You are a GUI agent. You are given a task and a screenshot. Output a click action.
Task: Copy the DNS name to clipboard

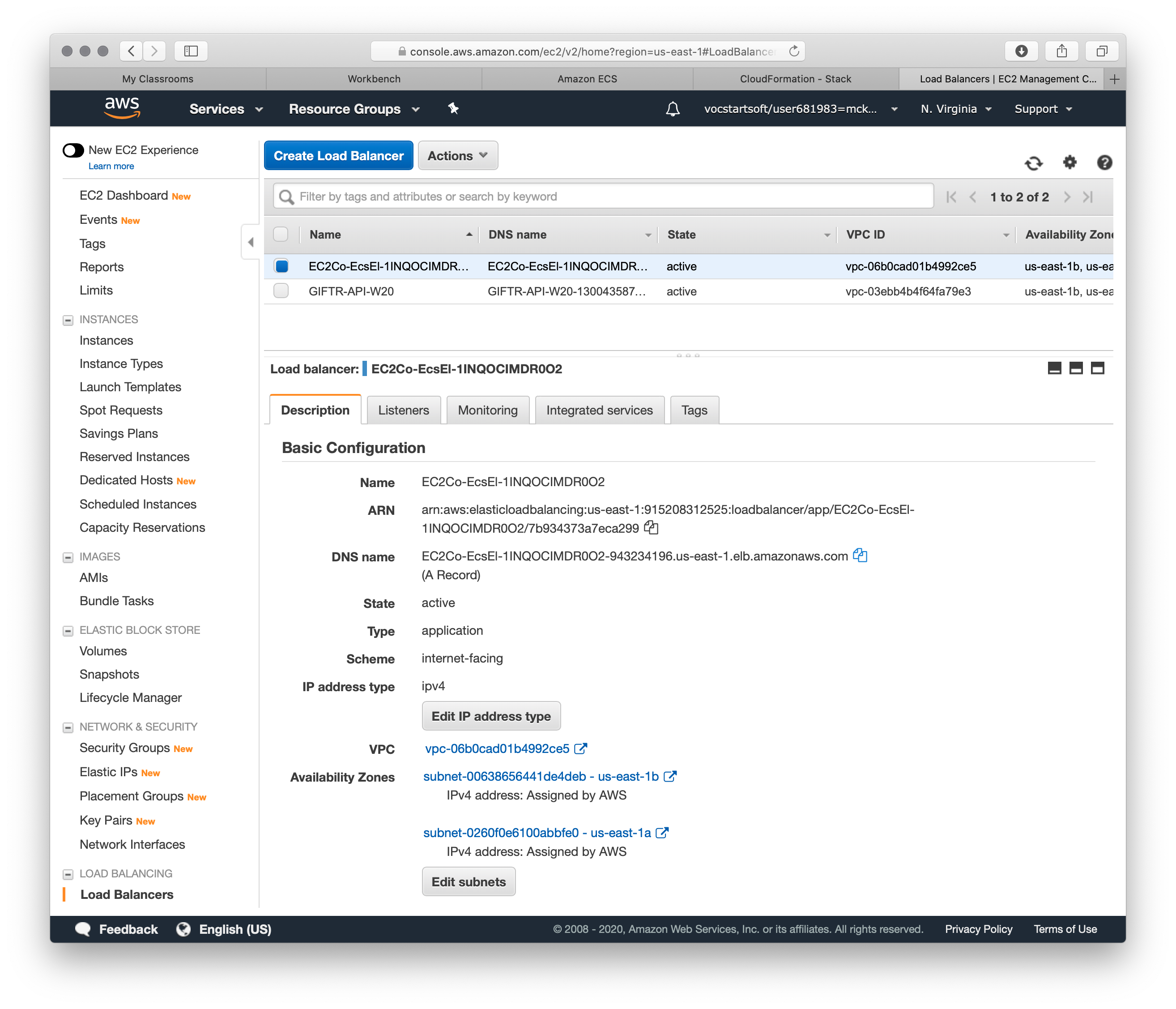coord(860,556)
